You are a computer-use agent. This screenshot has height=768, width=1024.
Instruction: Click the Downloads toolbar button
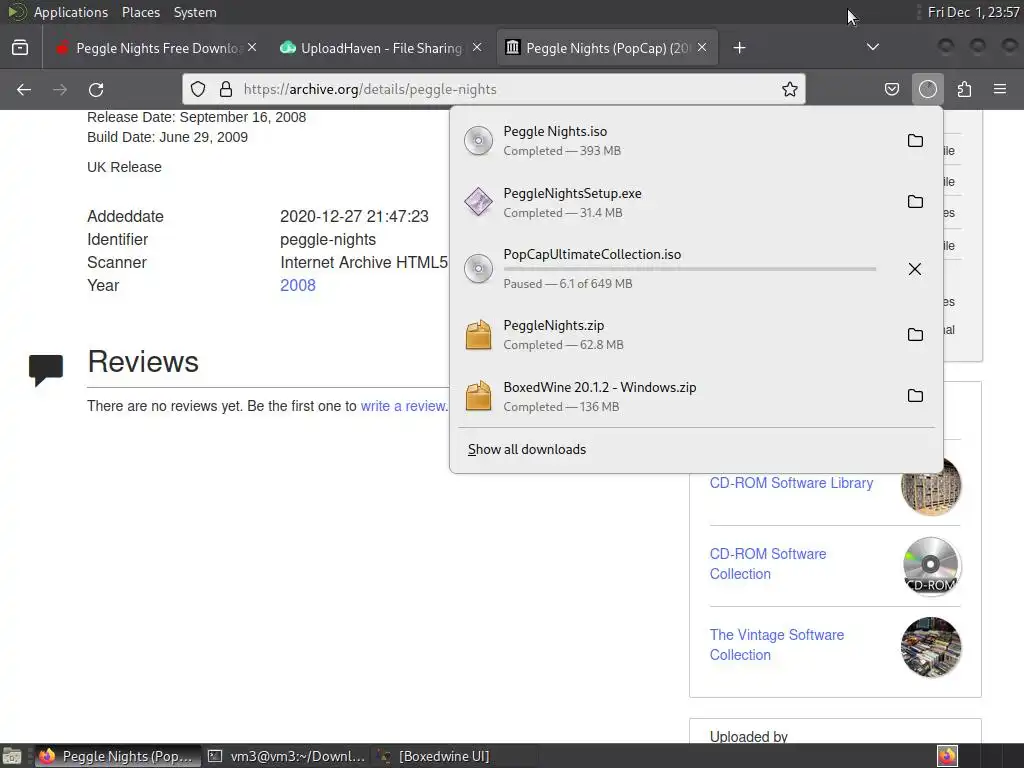tap(928, 89)
